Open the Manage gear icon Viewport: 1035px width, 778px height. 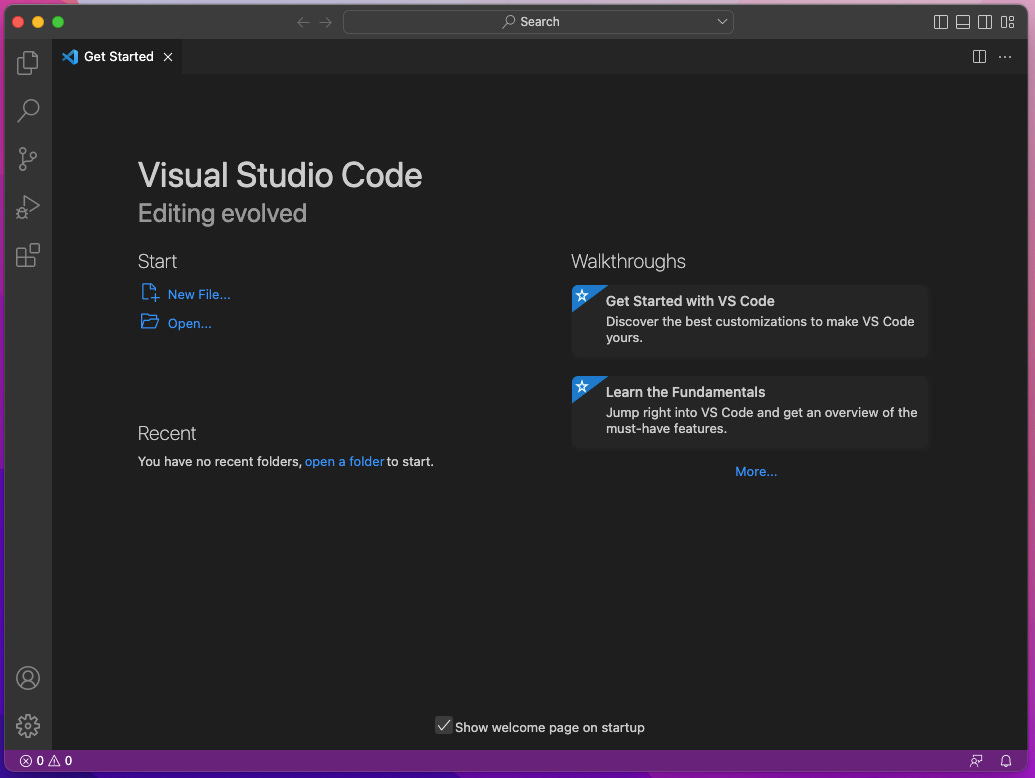point(28,726)
